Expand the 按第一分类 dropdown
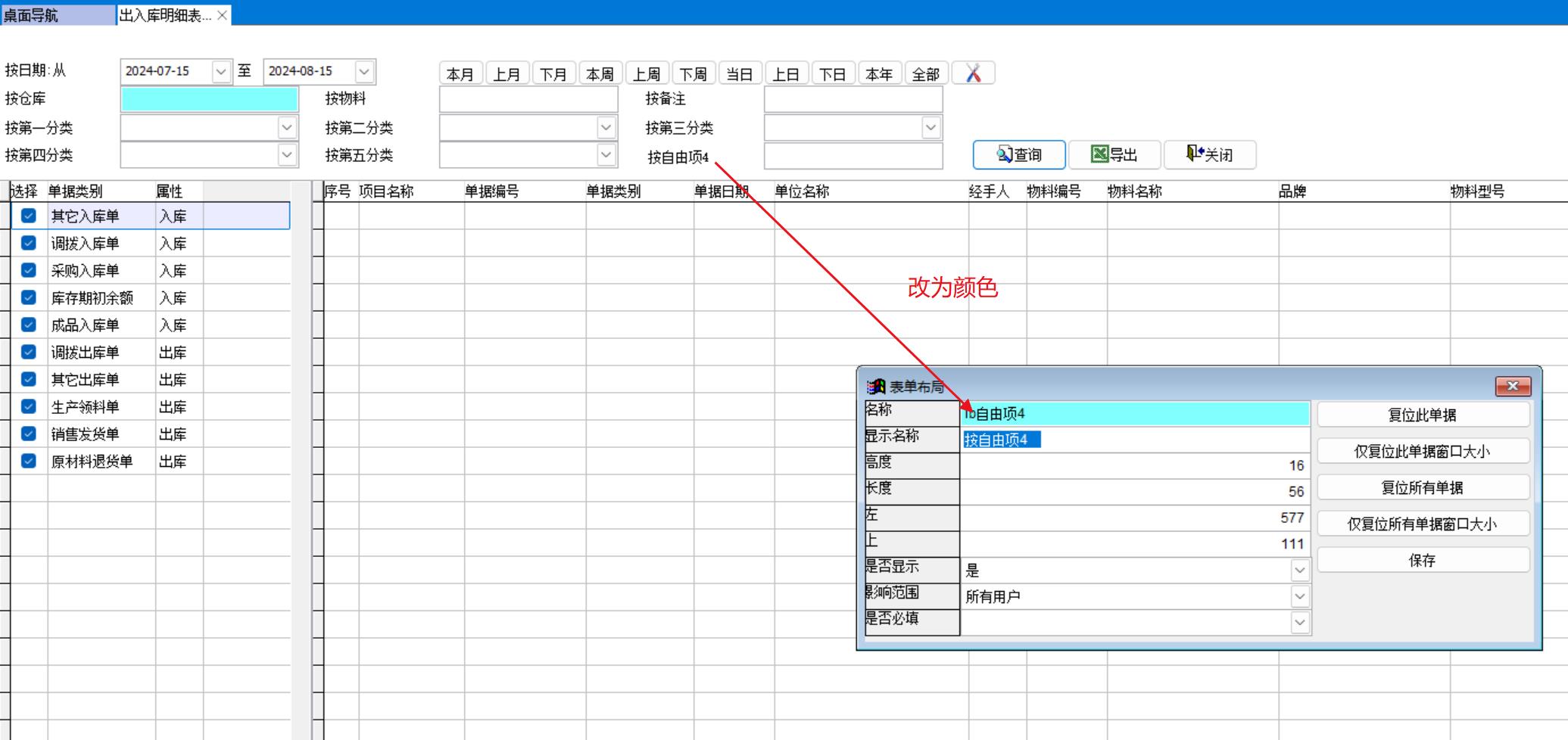This screenshot has height=740, width=1568. click(x=286, y=128)
